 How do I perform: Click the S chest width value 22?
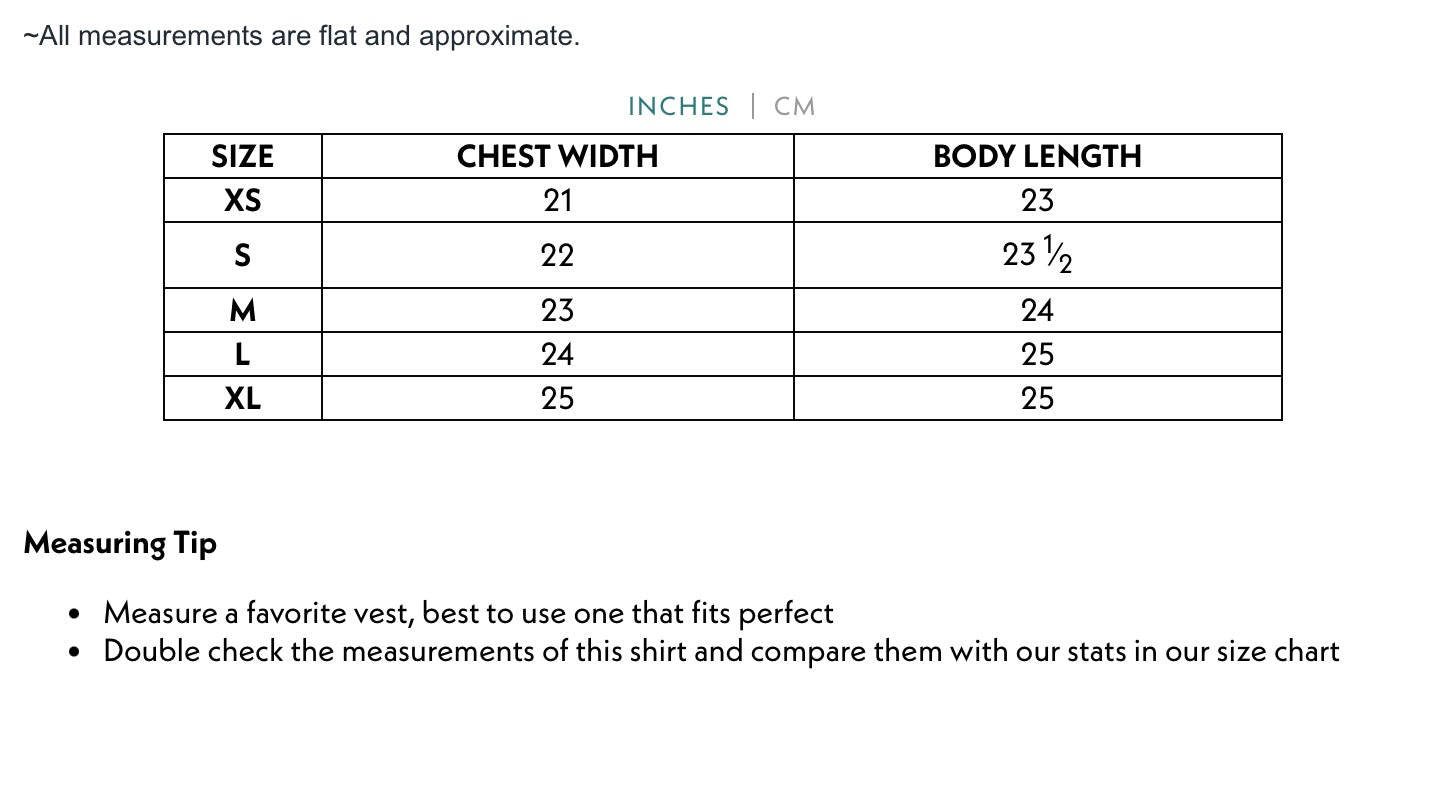[x=557, y=255]
